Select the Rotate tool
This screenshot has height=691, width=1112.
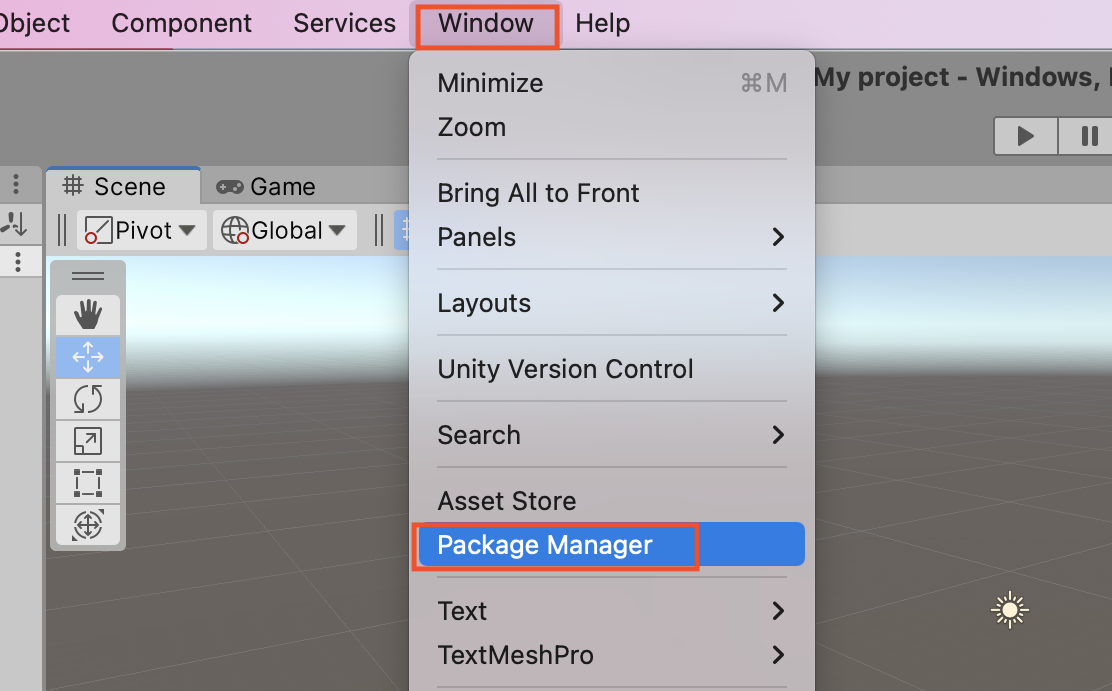(x=87, y=399)
